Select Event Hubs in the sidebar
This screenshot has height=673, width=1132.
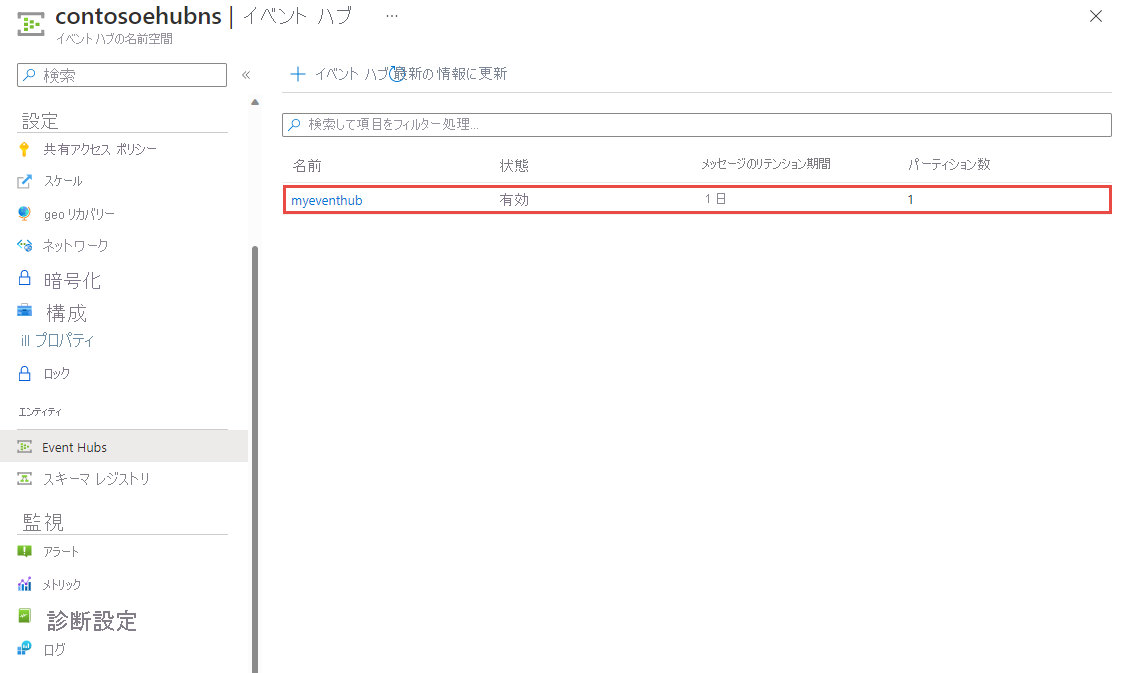pos(124,447)
